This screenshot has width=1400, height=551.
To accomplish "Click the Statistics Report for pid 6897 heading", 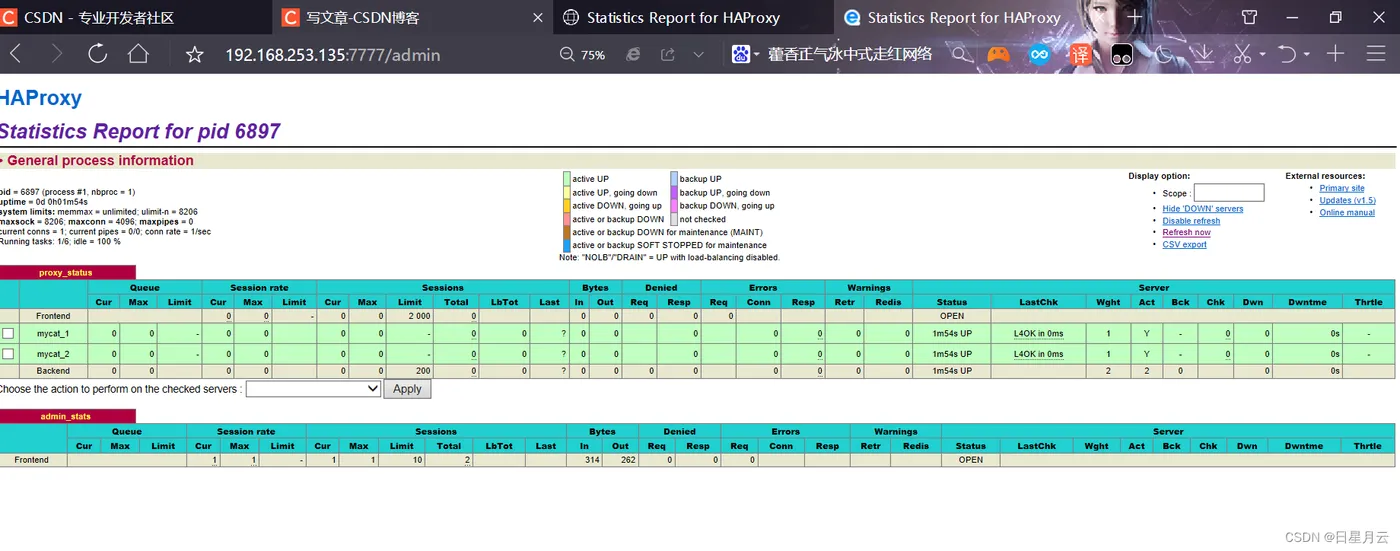I will coord(139,131).
